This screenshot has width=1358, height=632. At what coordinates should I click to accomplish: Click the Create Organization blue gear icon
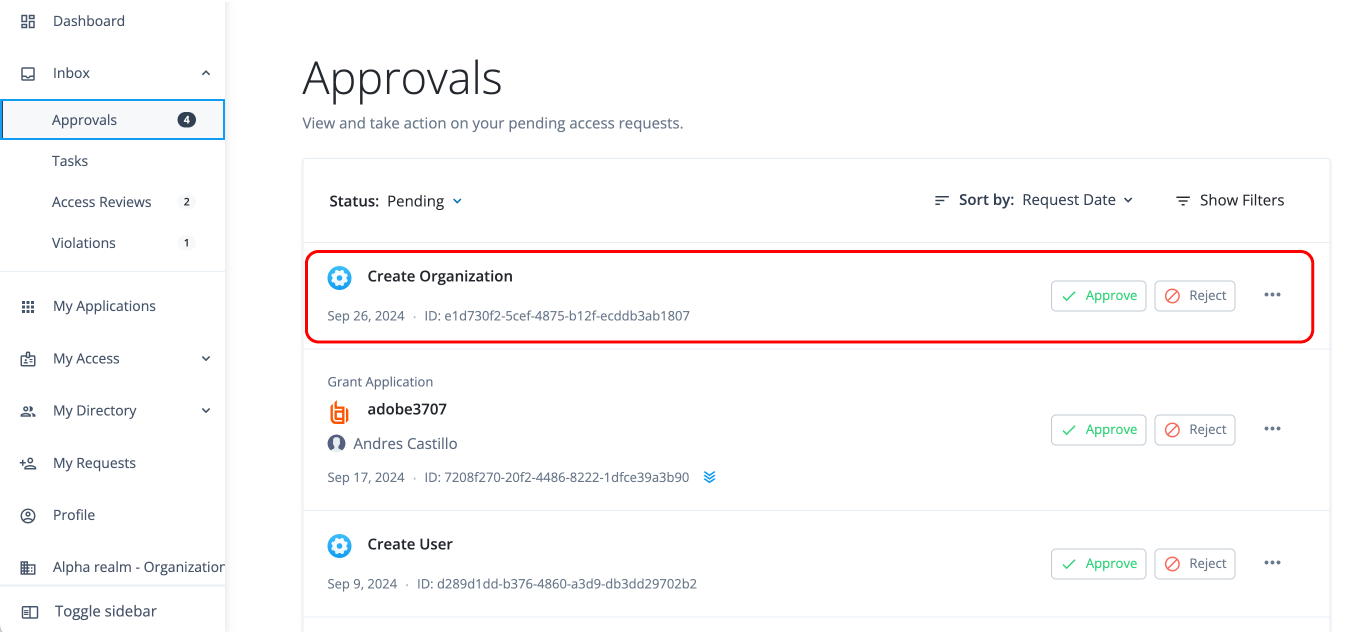pyautogui.click(x=339, y=278)
